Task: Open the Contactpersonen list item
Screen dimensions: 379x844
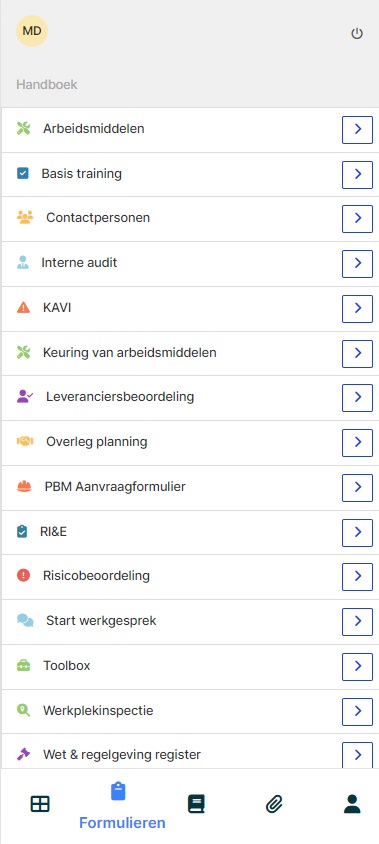Action: point(190,219)
